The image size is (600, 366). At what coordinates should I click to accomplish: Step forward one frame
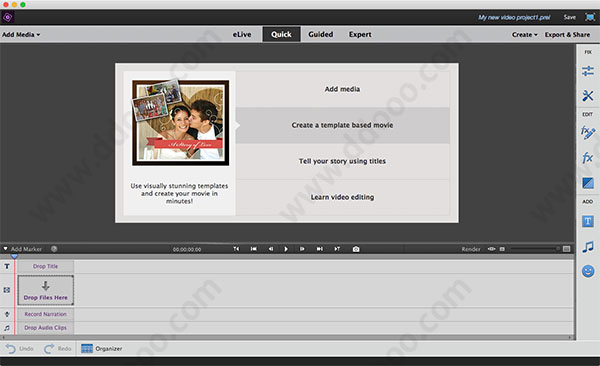pyautogui.click(x=302, y=249)
